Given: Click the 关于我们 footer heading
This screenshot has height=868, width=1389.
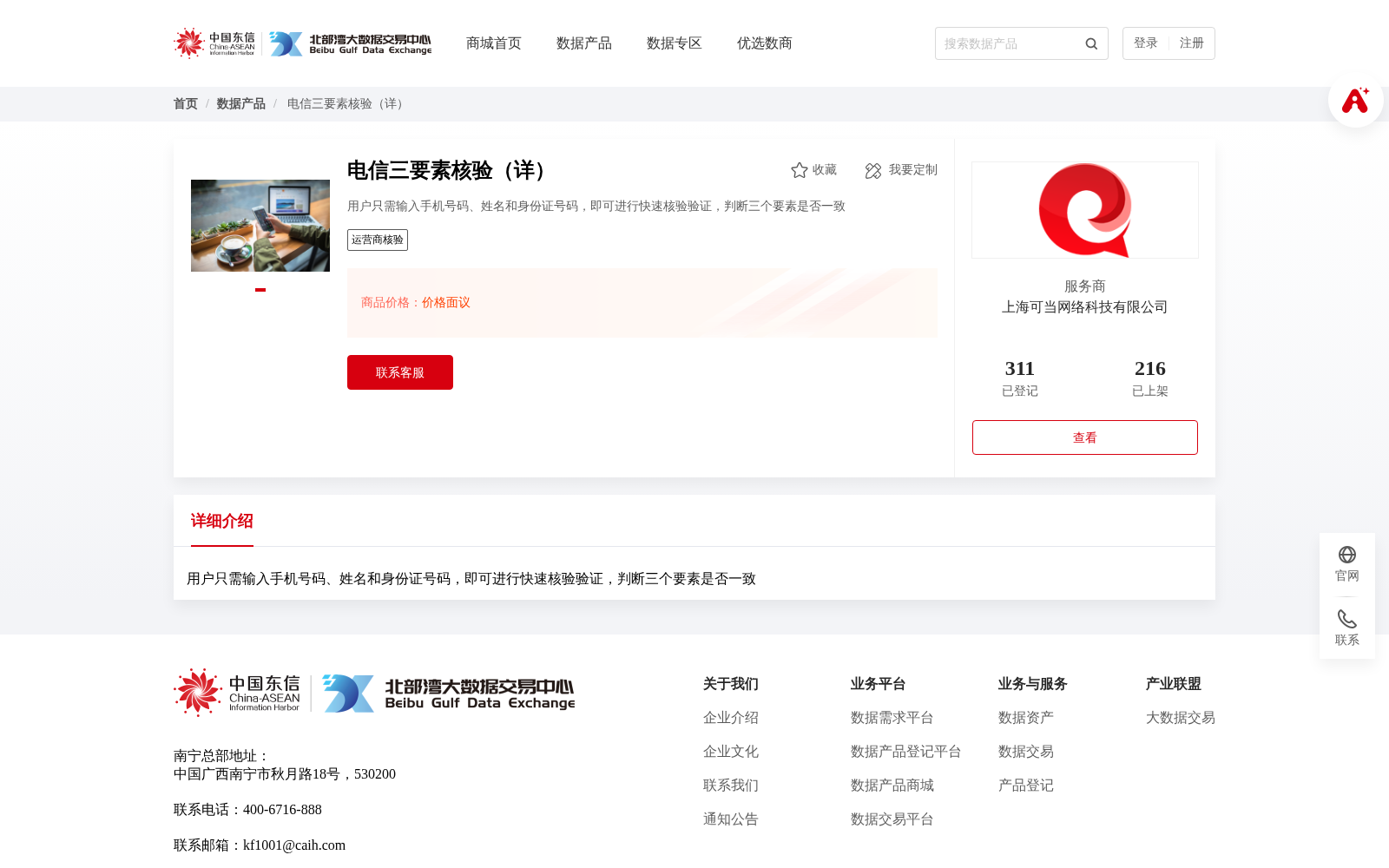Looking at the screenshot, I should [731, 684].
